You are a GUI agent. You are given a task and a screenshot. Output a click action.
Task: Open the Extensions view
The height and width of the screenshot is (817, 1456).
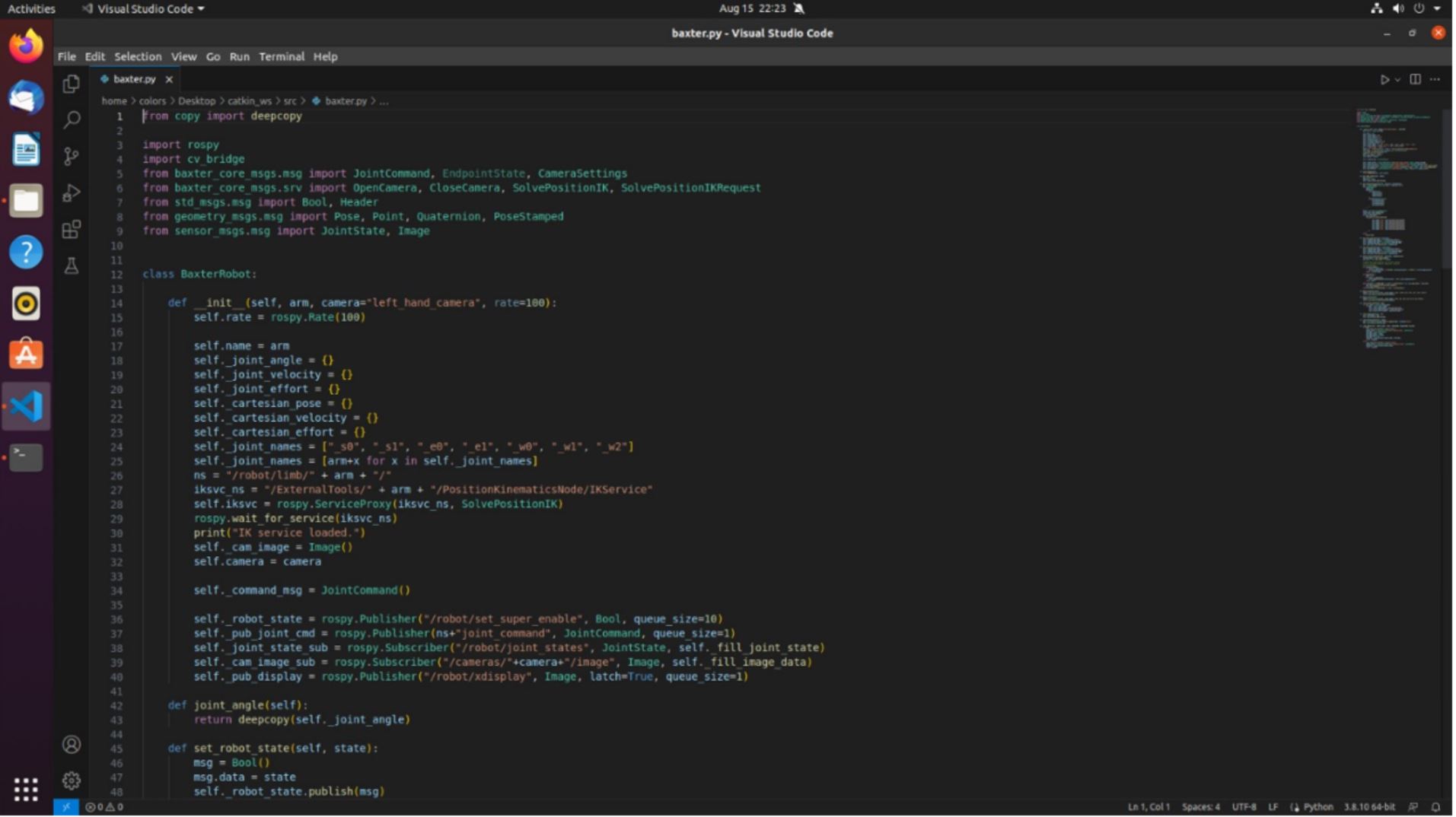point(72,229)
